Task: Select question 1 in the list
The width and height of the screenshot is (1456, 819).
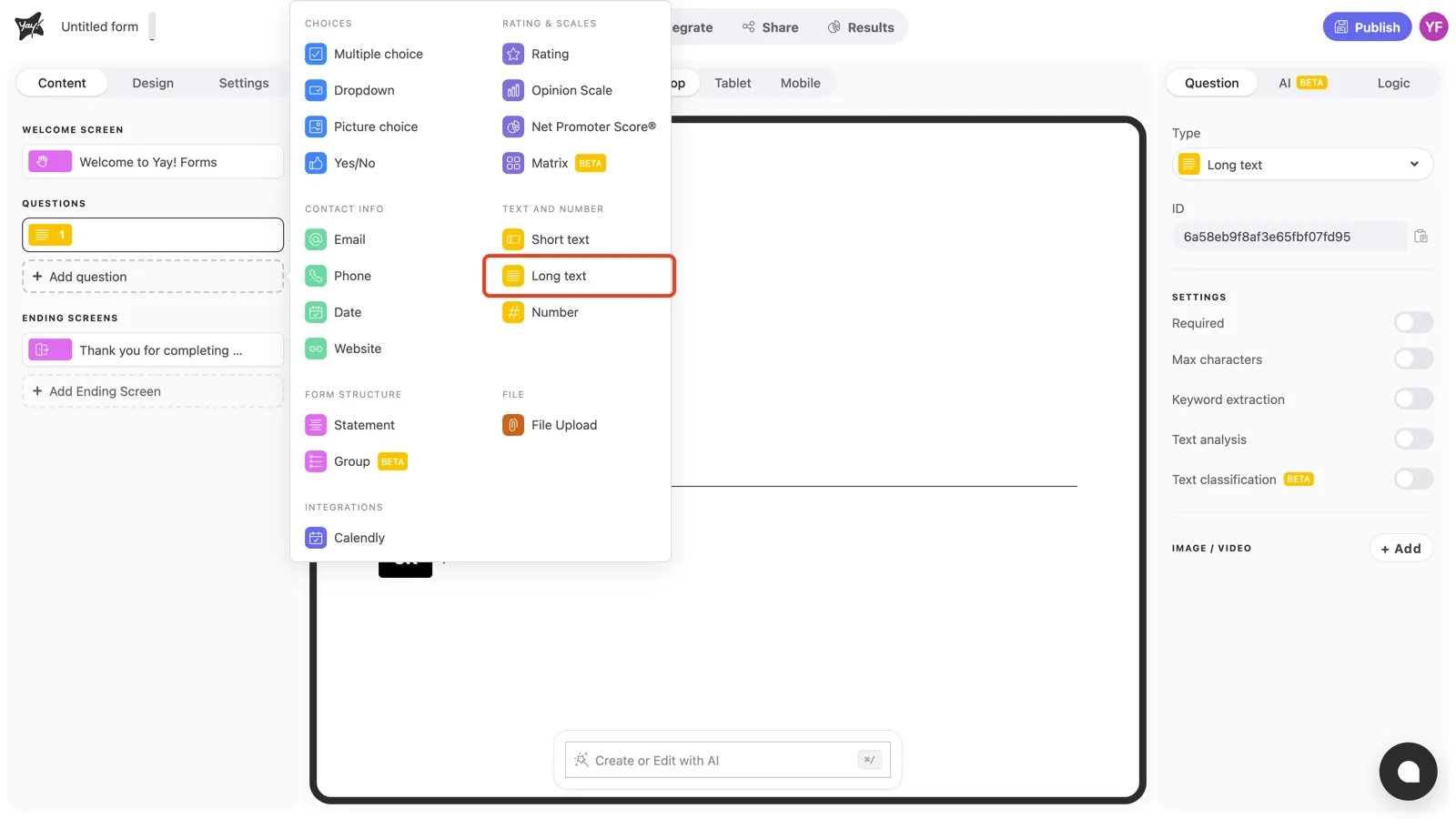Action: [153, 235]
